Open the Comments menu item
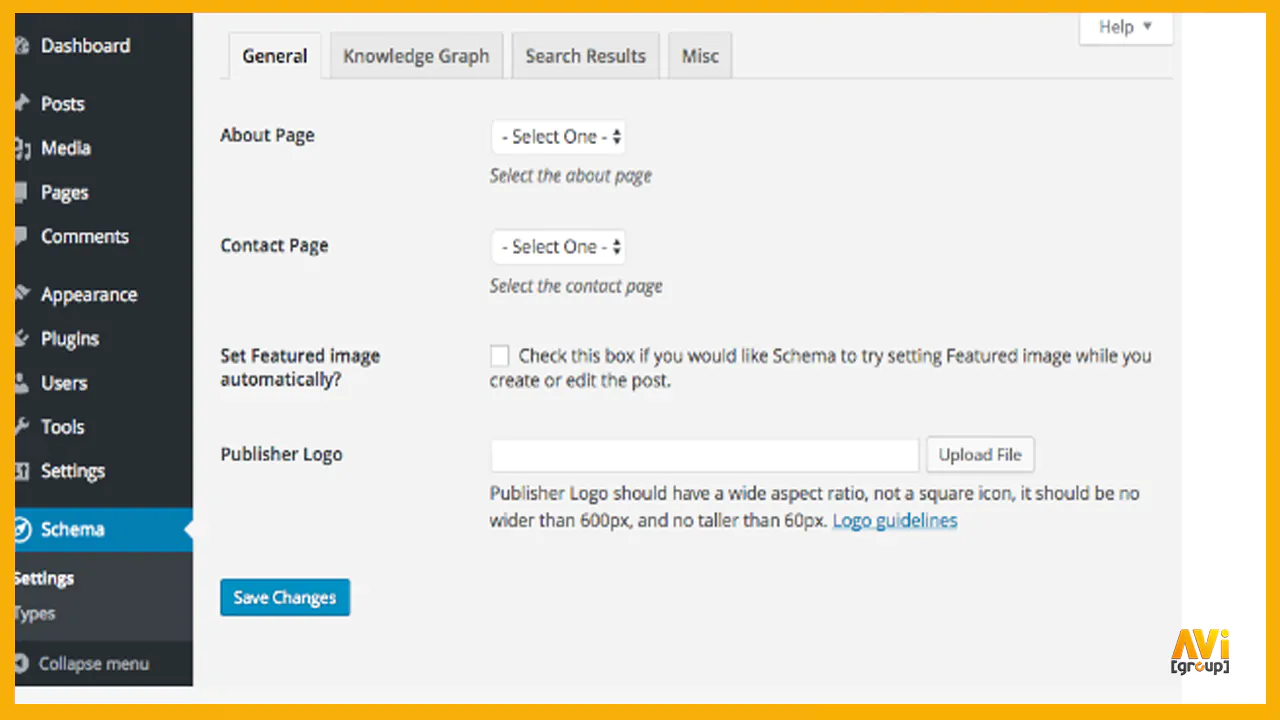This screenshot has width=1280, height=720. point(85,236)
